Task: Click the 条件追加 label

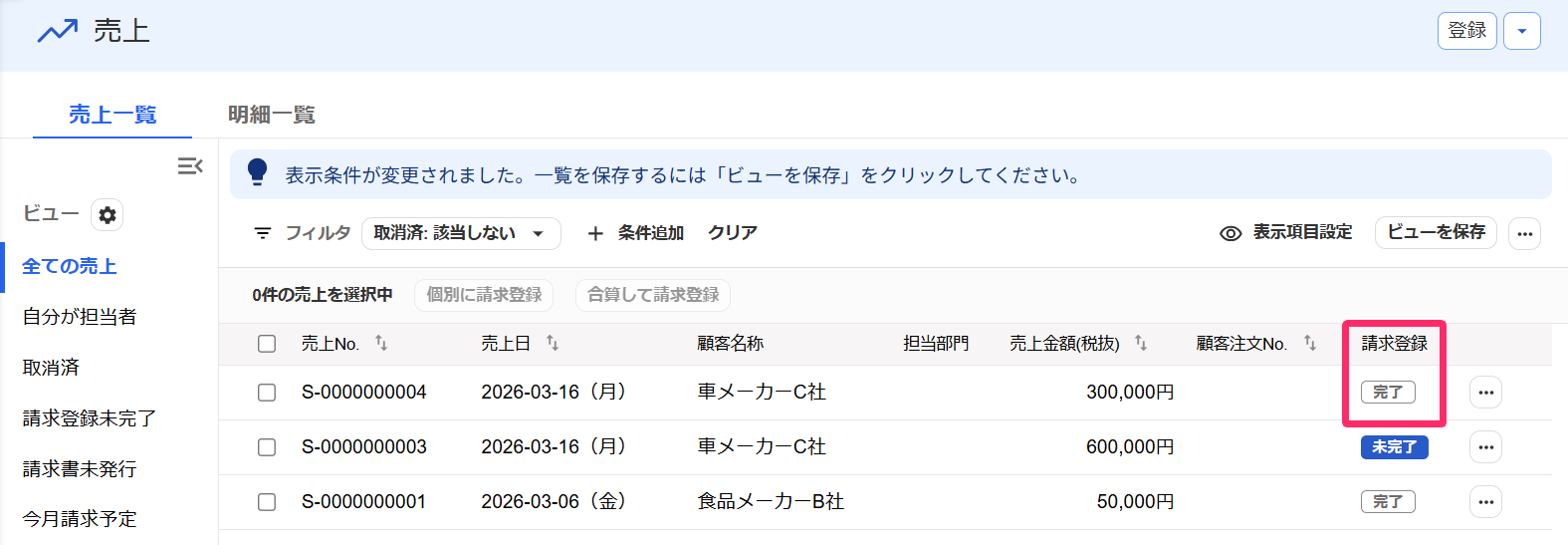Action: click(x=651, y=233)
